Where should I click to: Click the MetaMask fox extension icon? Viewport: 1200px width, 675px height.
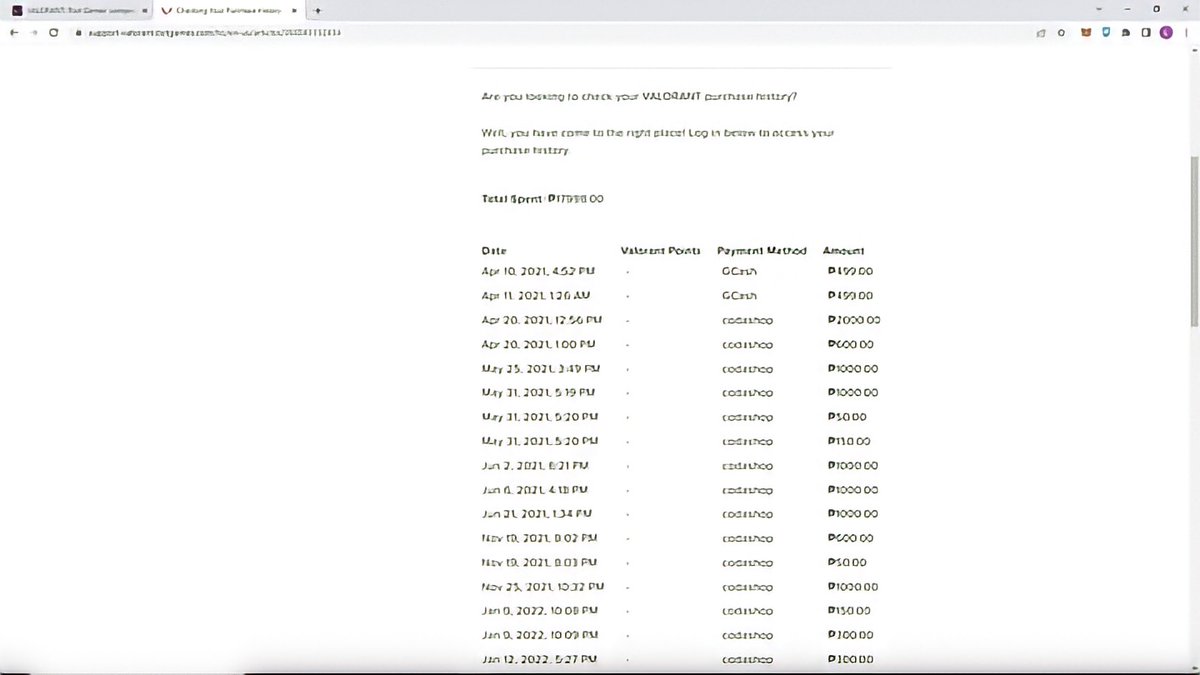1087,32
